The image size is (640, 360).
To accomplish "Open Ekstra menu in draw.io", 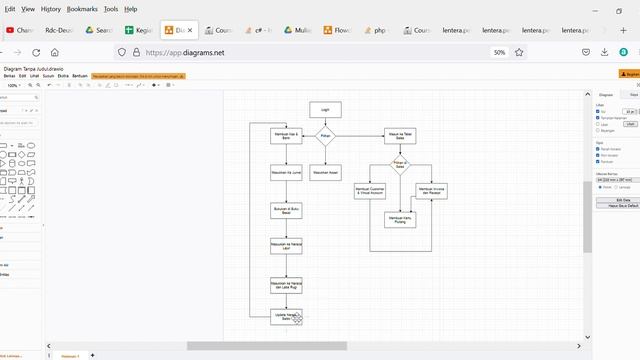I will (63, 76).
